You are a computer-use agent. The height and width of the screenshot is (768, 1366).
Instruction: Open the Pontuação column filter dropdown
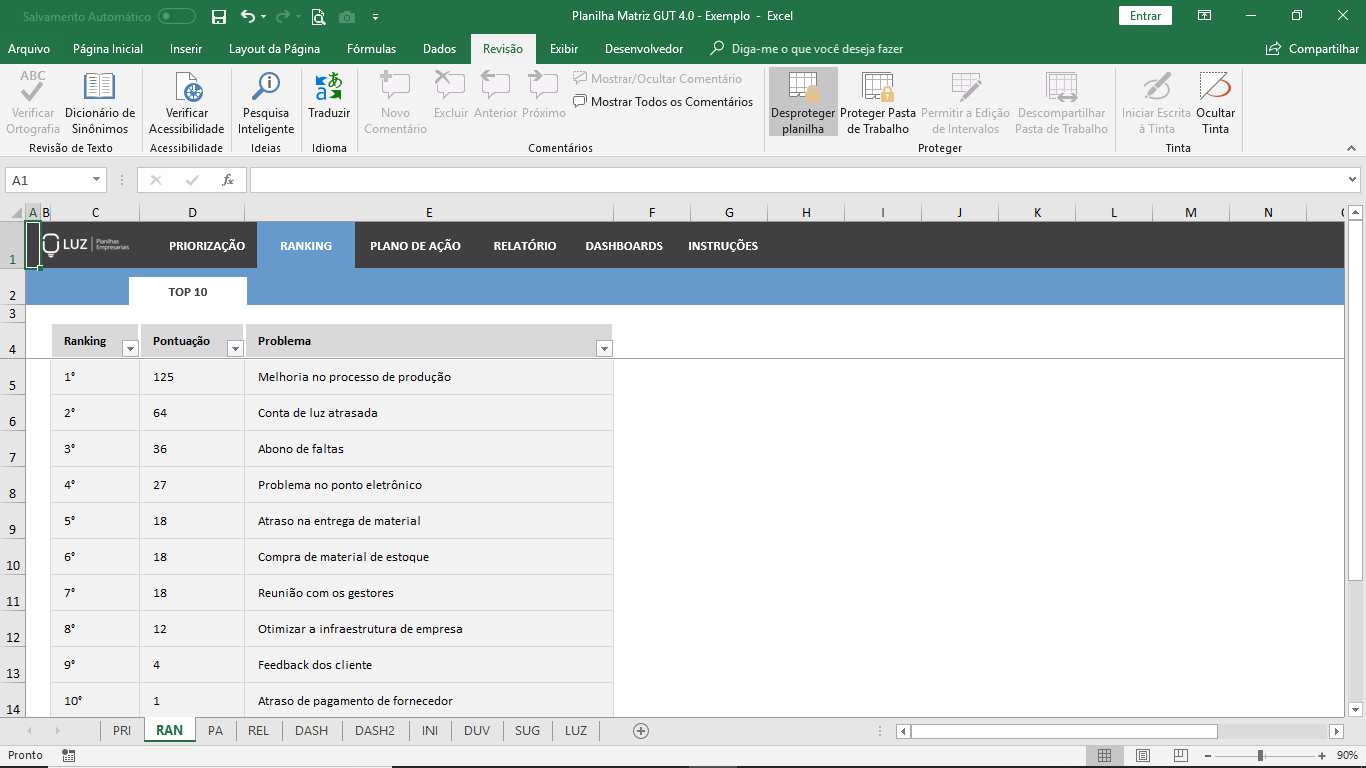[x=235, y=348]
